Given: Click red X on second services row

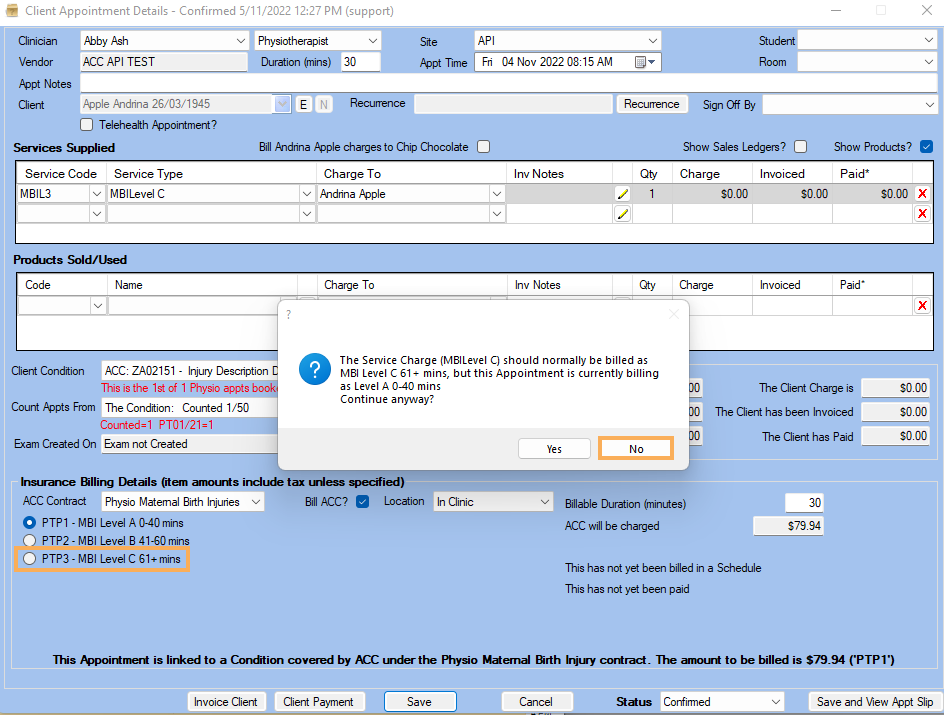Looking at the screenshot, I should coord(922,214).
